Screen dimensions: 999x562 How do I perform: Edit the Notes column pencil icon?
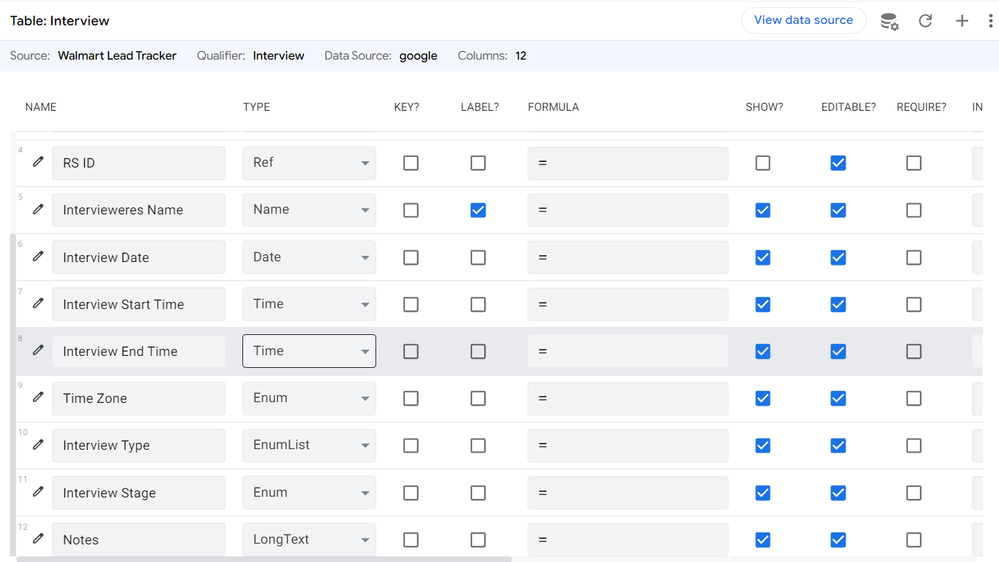click(38, 539)
